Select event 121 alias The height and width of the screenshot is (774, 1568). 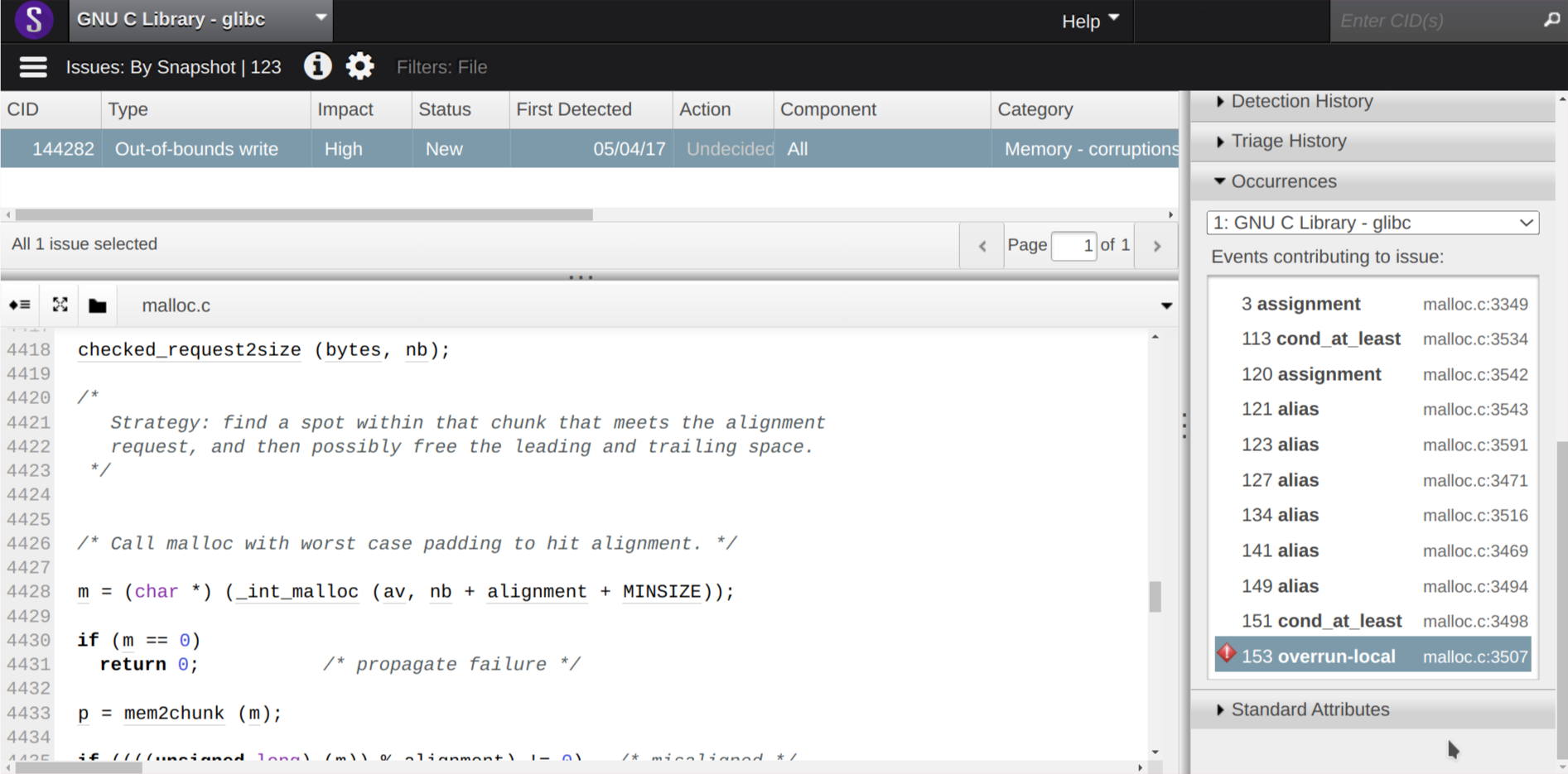[1373, 409]
